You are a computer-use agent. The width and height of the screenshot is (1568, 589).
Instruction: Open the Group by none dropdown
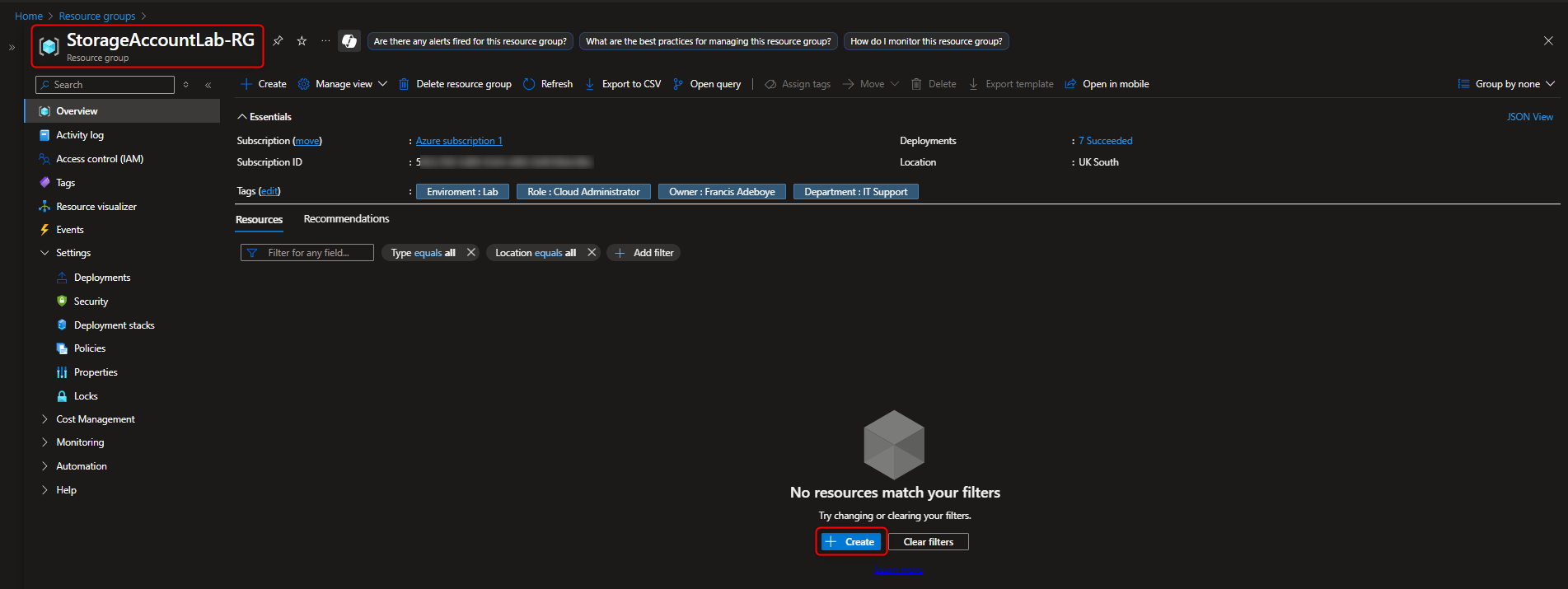point(1506,84)
